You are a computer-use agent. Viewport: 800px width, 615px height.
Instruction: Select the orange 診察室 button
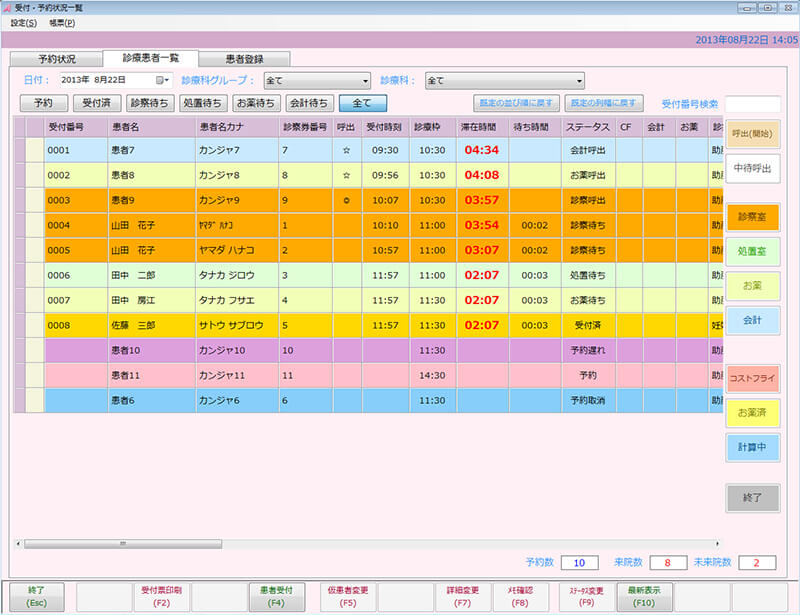pyautogui.click(x=753, y=217)
